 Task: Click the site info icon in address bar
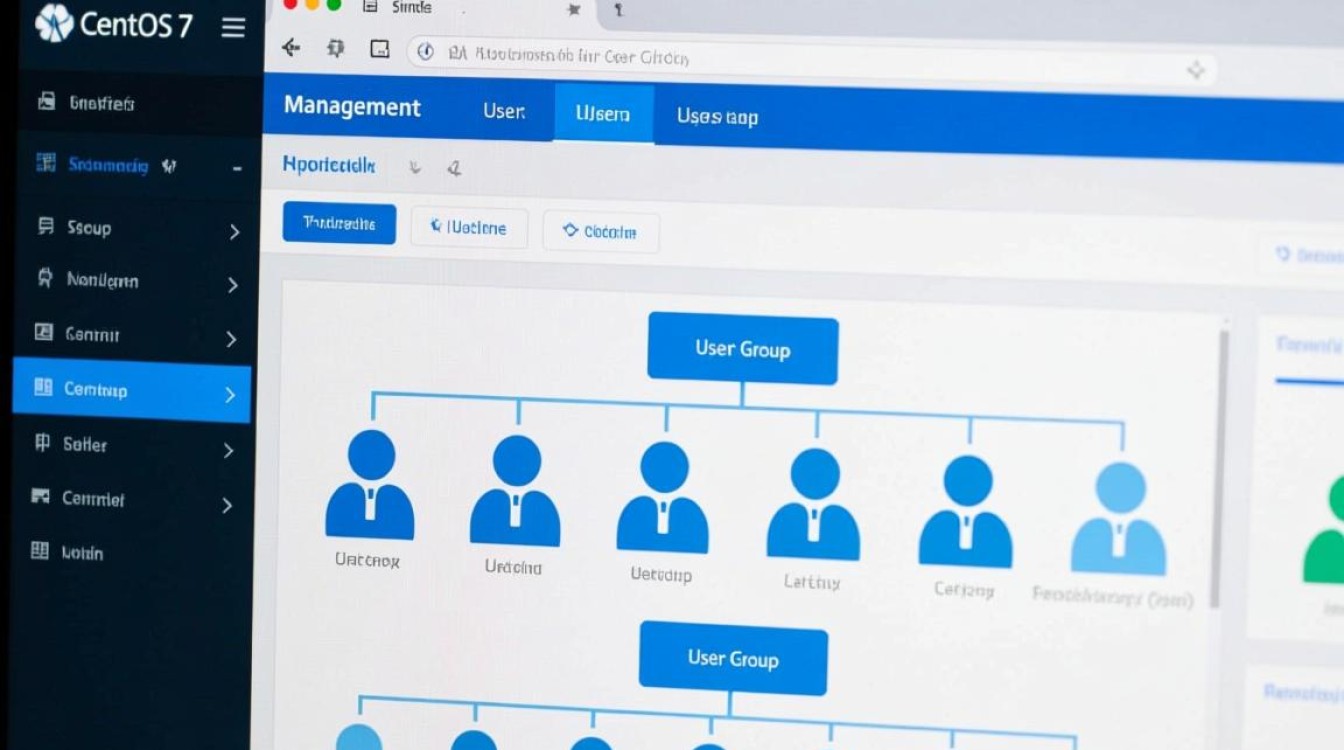[x=425, y=53]
